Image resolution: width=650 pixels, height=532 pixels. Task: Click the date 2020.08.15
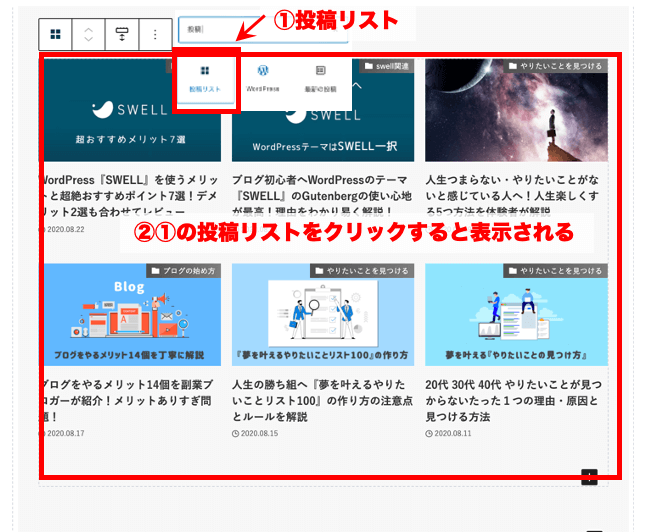[x=260, y=433]
